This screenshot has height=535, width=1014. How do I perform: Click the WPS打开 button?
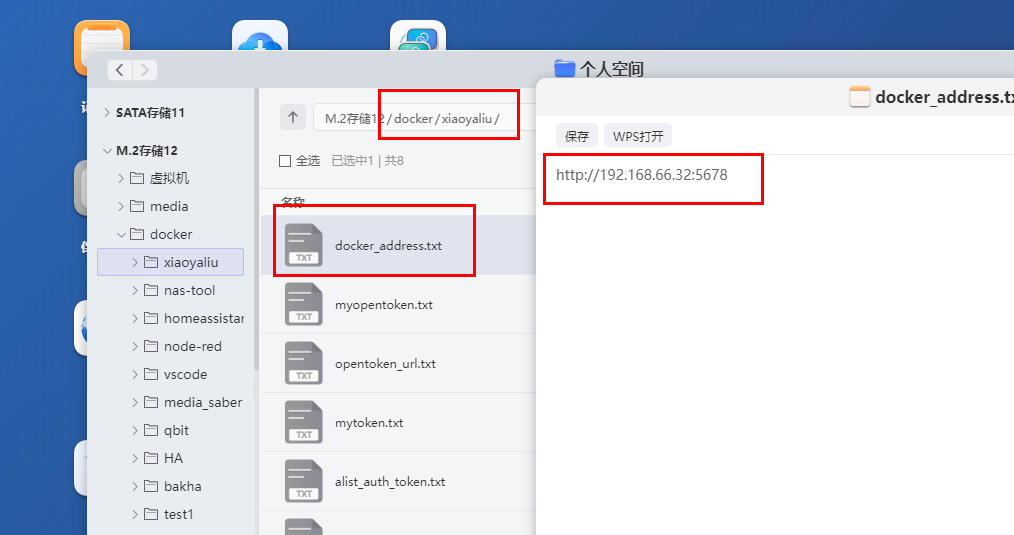tap(637, 136)
